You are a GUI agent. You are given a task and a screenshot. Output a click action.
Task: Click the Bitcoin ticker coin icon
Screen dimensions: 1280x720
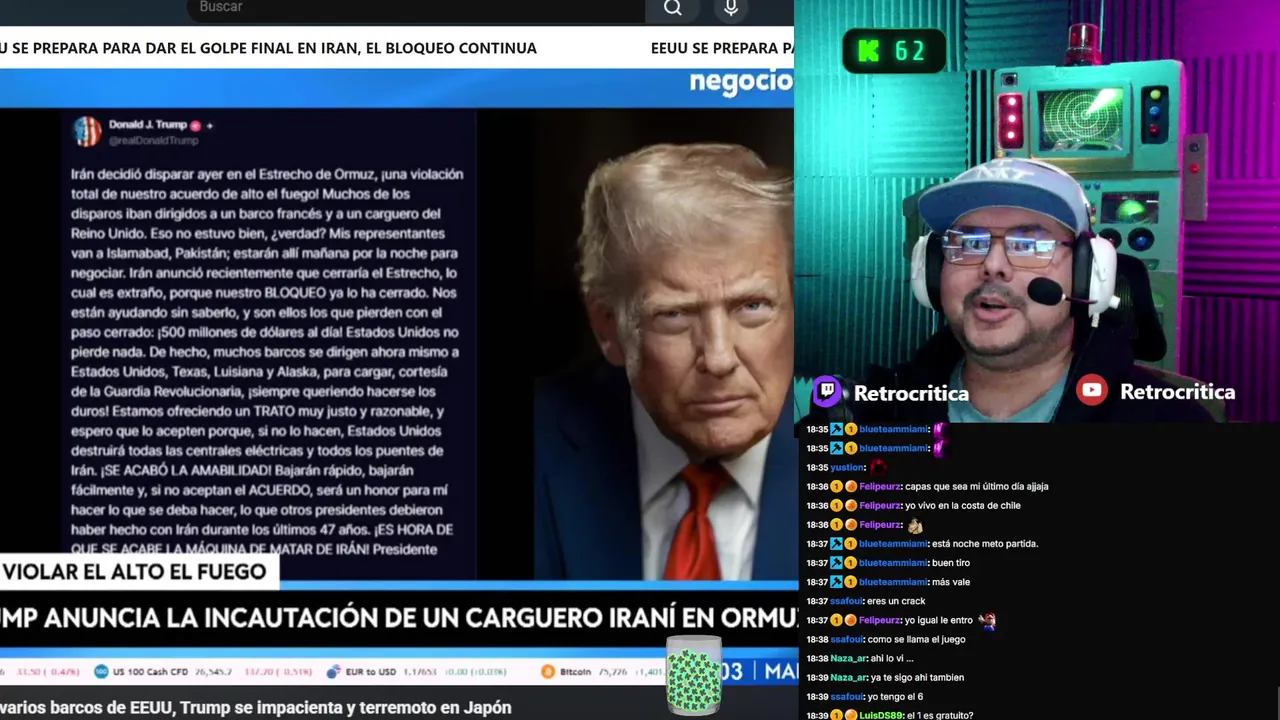(547, 671)
